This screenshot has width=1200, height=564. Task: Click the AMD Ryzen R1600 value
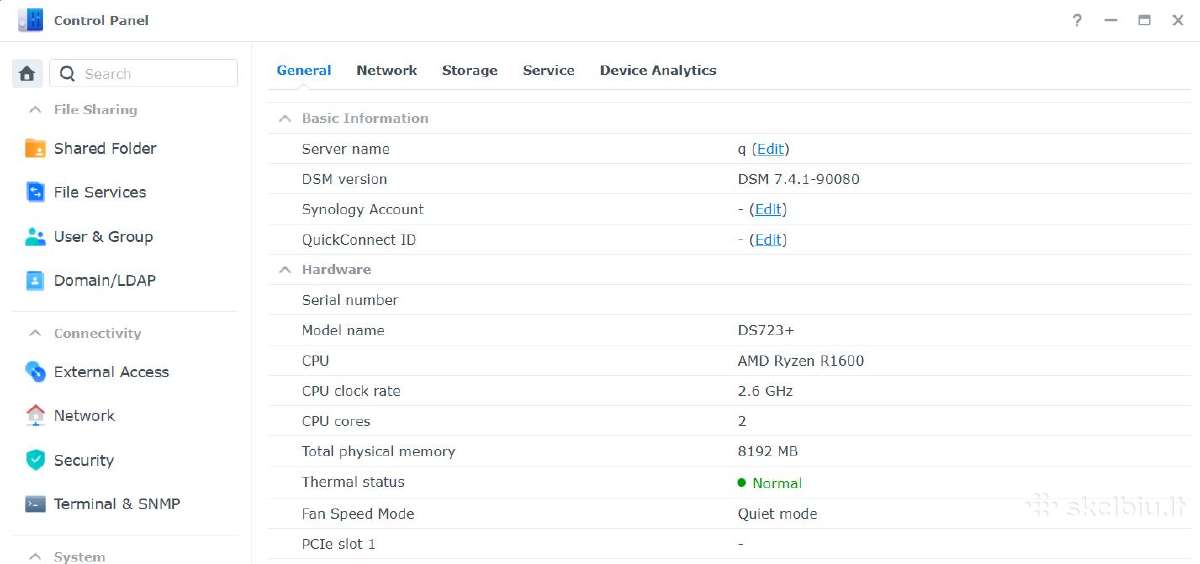pos(801,361)
